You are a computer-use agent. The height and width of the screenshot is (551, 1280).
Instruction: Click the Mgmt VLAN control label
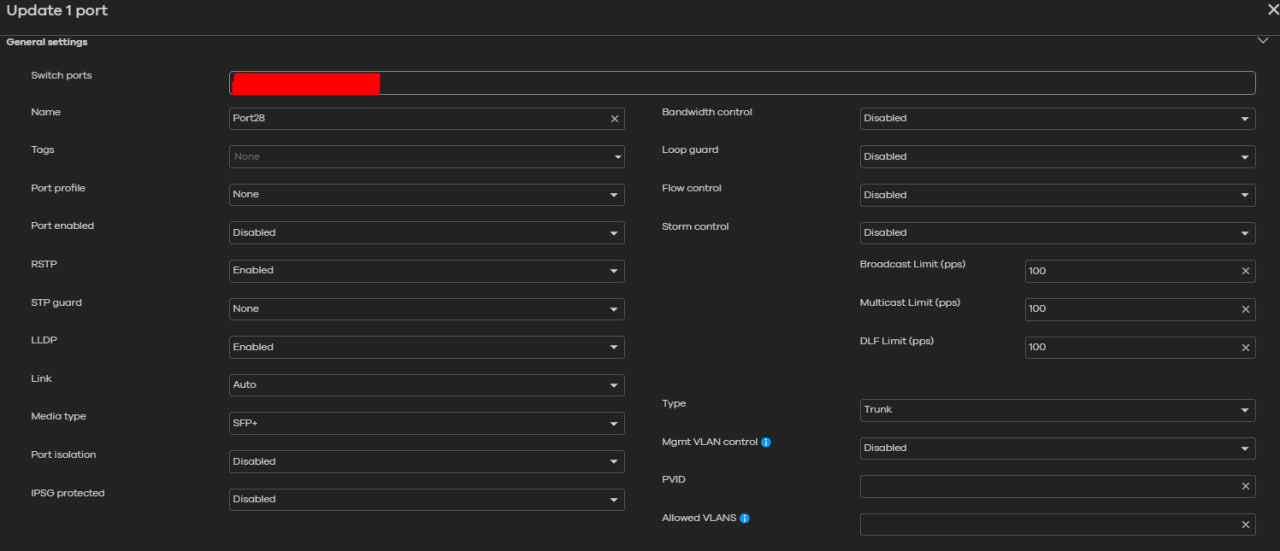click(x=710, y=442)
